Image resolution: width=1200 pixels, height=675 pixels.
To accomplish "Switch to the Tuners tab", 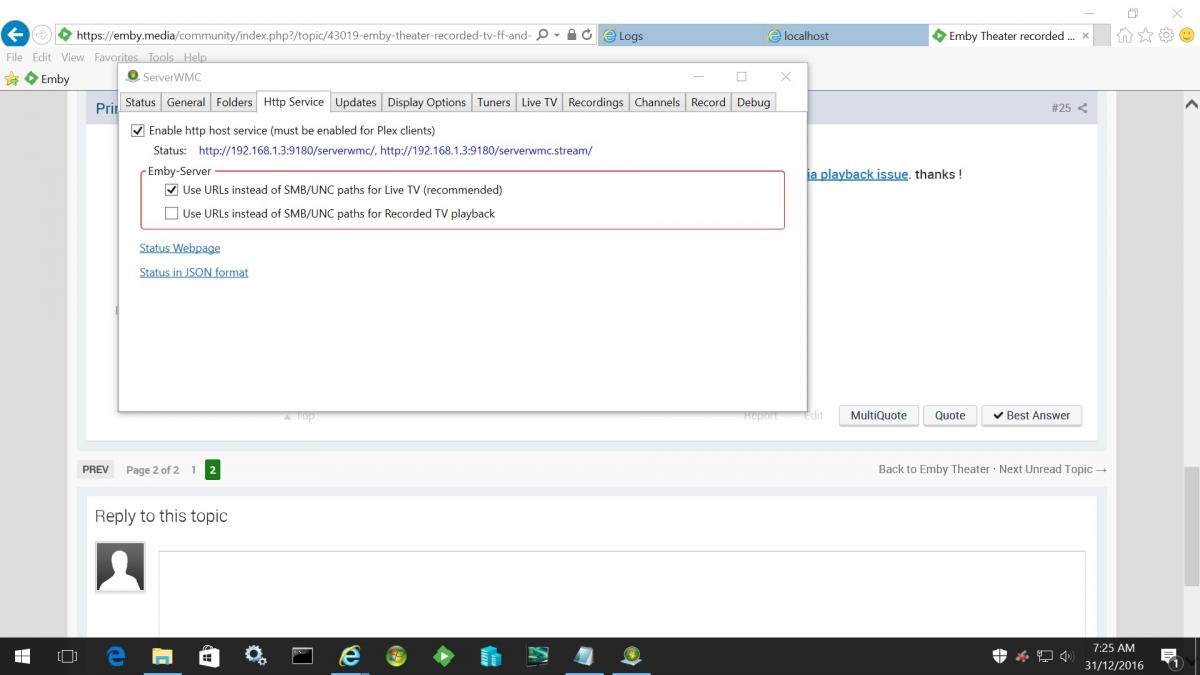I will pos(493,102).
